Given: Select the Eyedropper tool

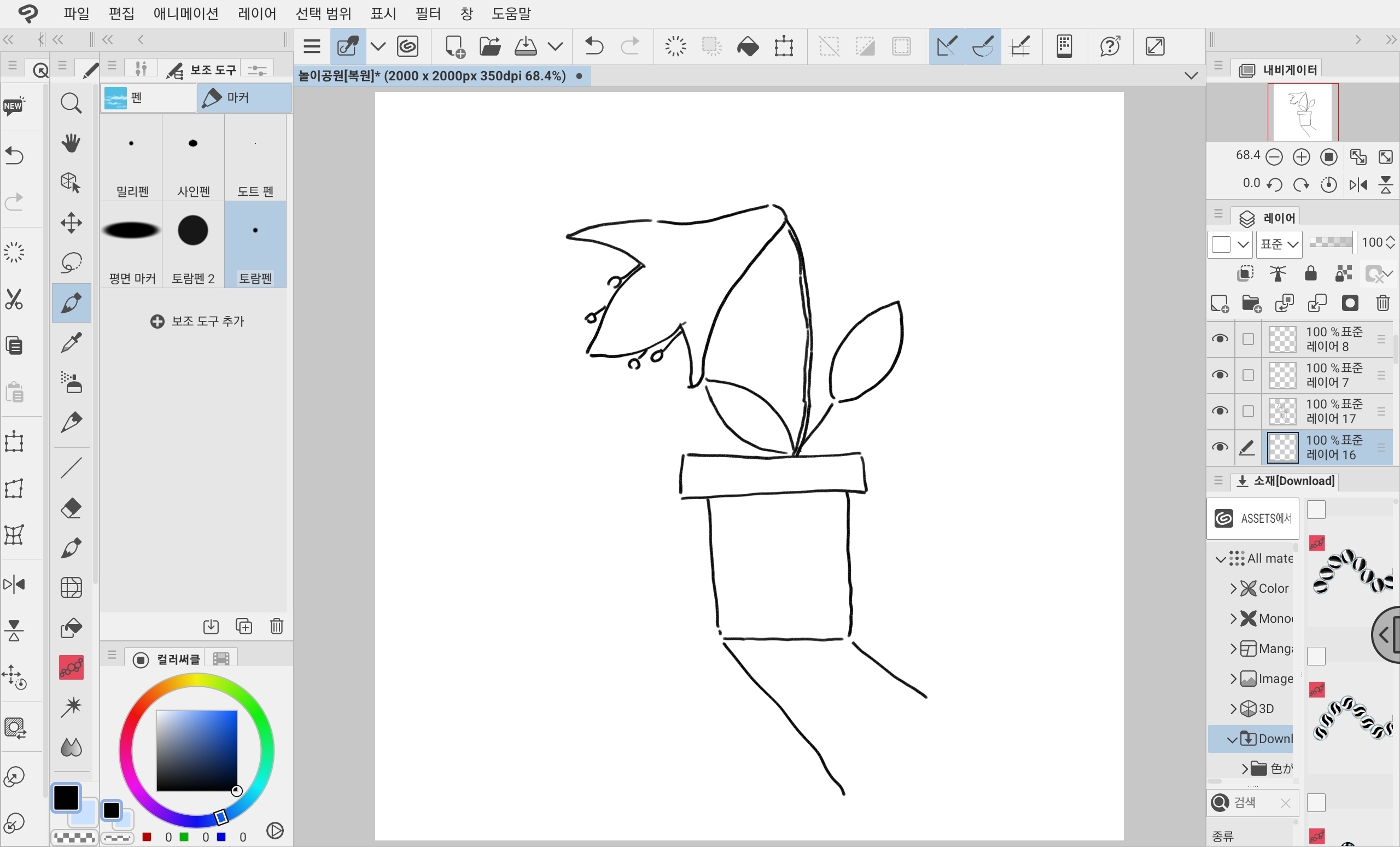Looking at the screenshot, I should [71, 343].
